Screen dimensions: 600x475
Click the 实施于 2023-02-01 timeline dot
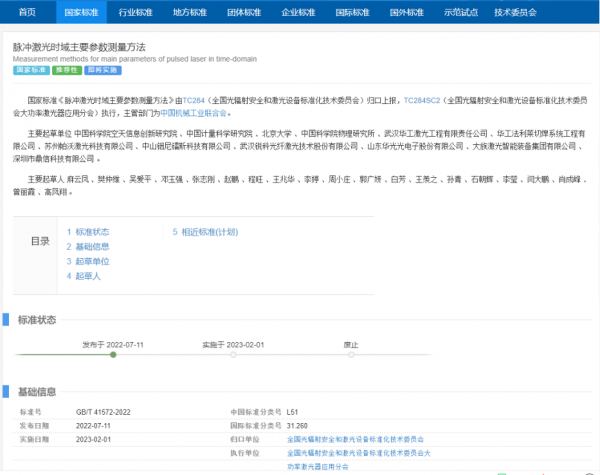pyautogui.click(x=233, y=354)
